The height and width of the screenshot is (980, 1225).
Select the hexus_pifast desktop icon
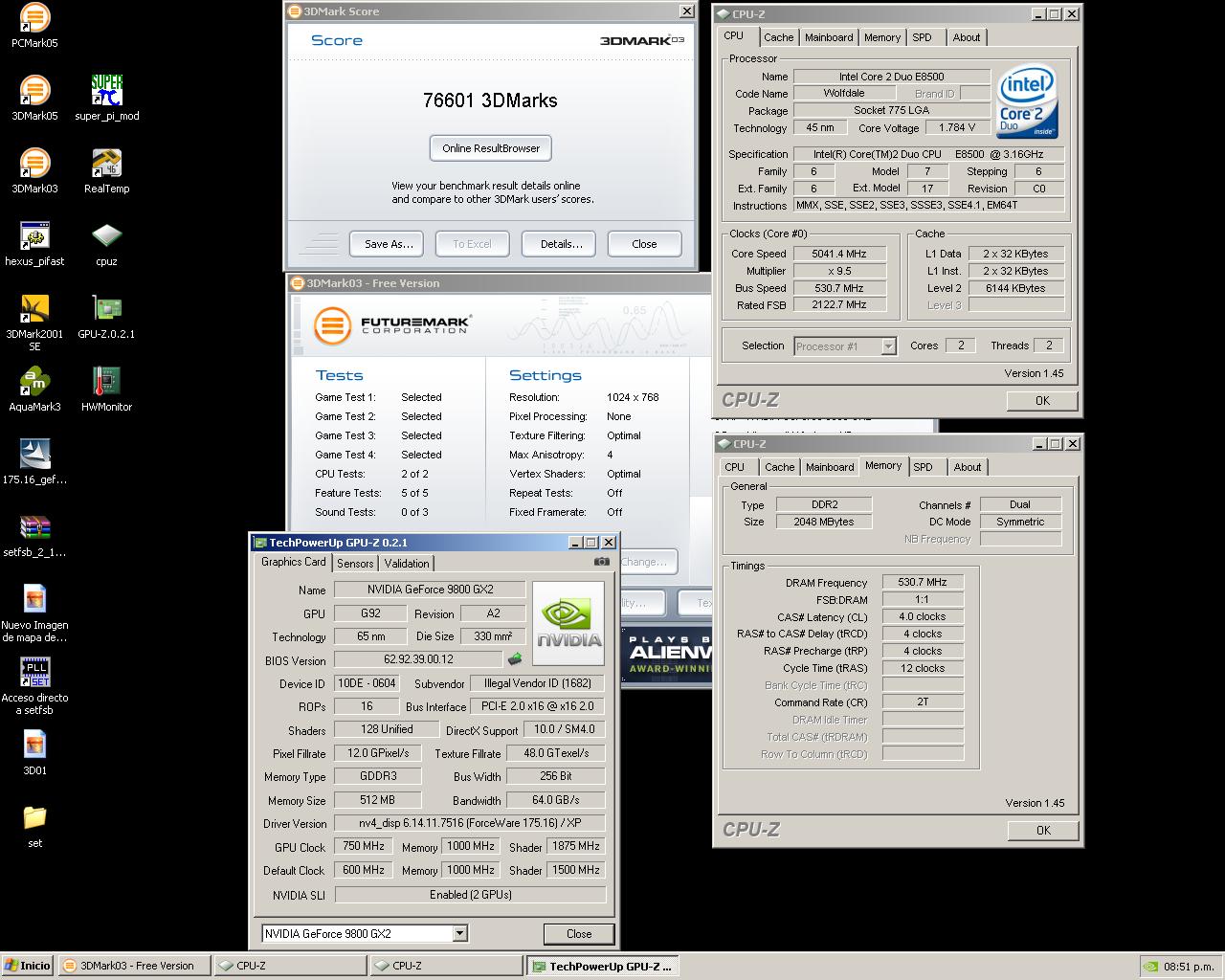pos(34,244)
